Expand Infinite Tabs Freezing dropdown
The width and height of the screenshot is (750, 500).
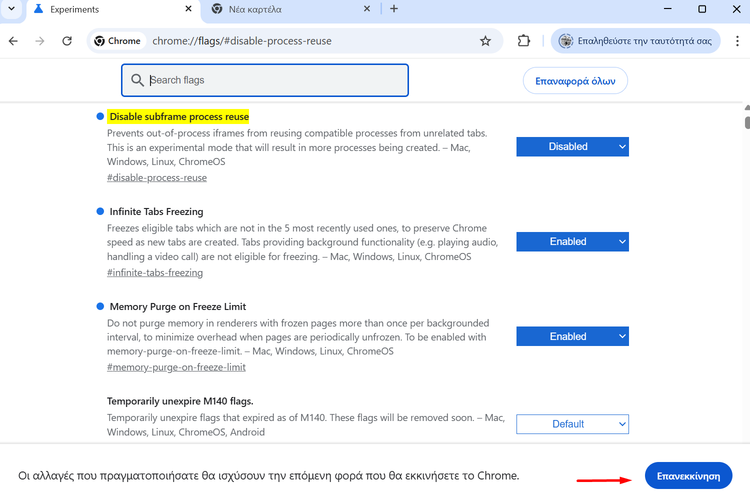[572, 241]
